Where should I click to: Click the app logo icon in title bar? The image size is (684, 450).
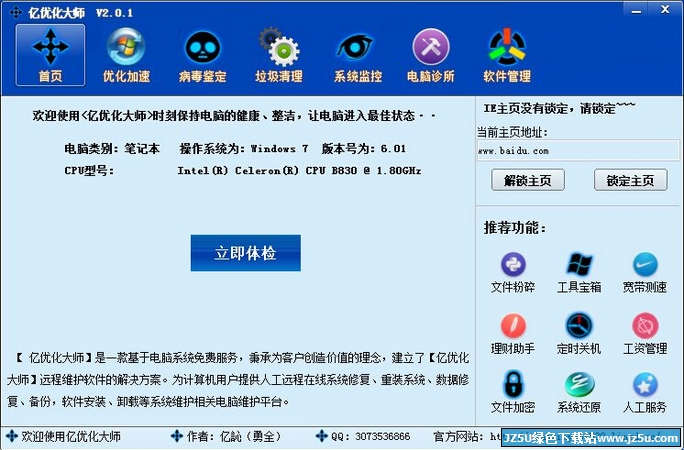click(16, 12)
